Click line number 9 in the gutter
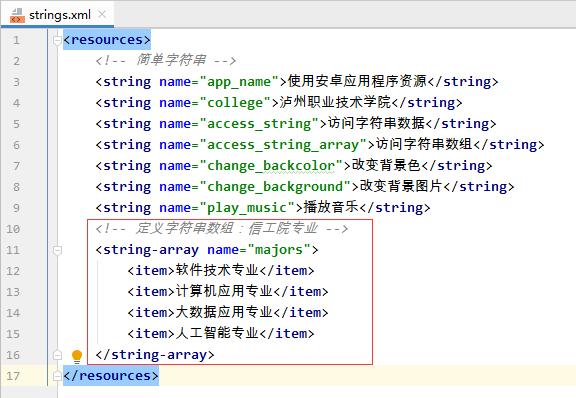Image resolution: width=576 pixels, height=398 pixels. click(x=16, y=208)
